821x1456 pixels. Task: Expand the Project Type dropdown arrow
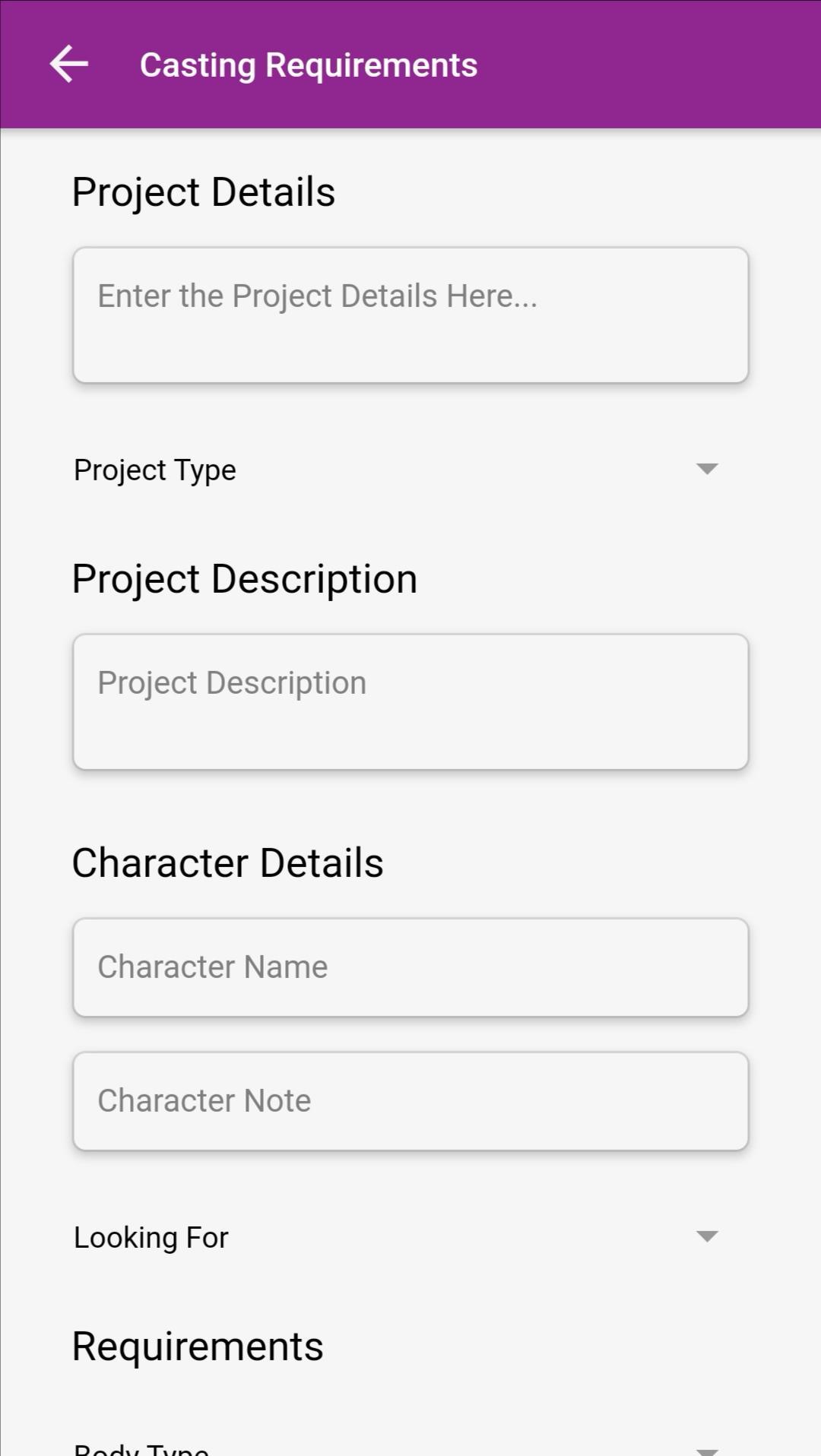click(707, 469)
